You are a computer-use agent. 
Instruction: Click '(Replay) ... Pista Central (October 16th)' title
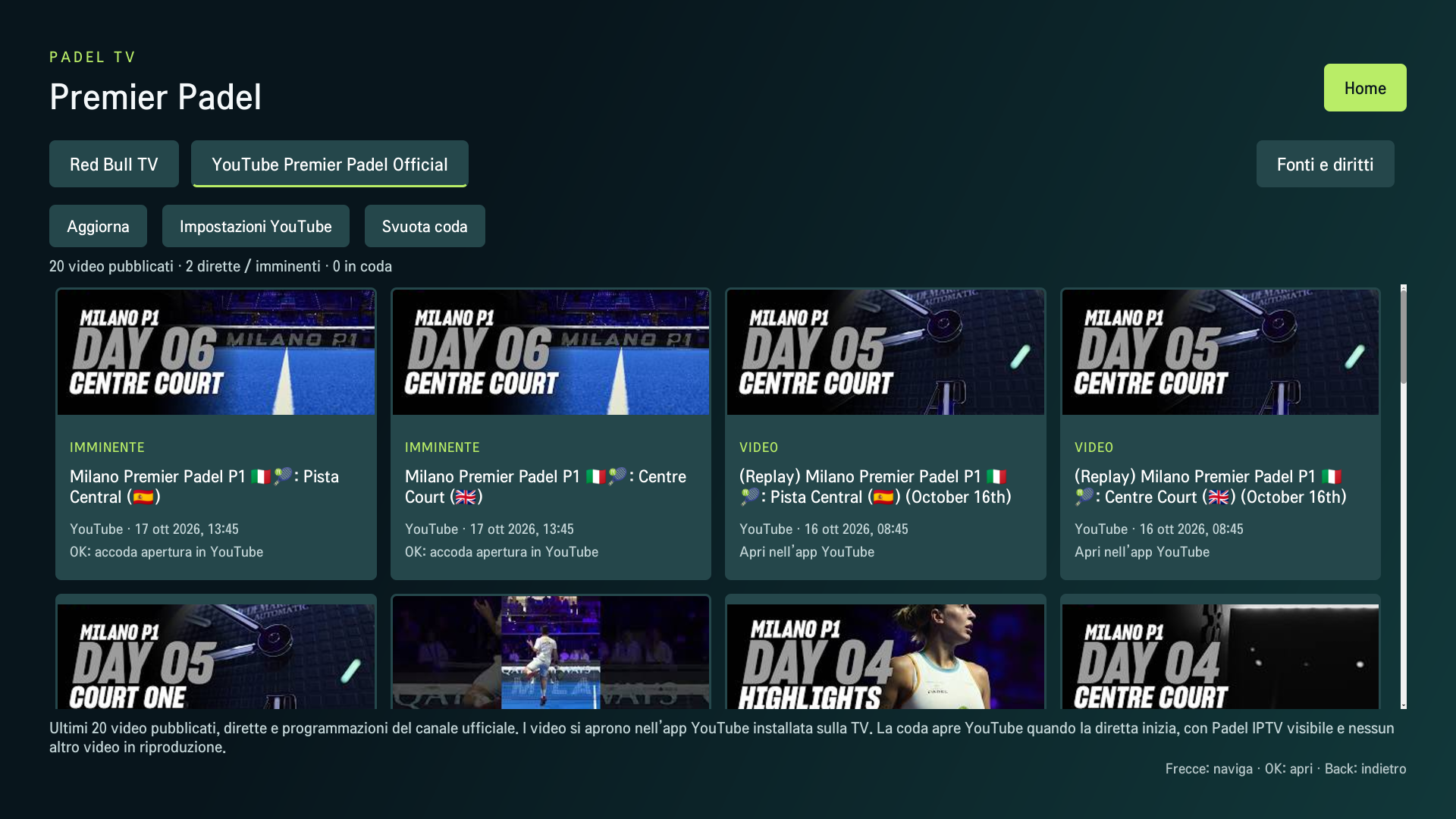875,486
